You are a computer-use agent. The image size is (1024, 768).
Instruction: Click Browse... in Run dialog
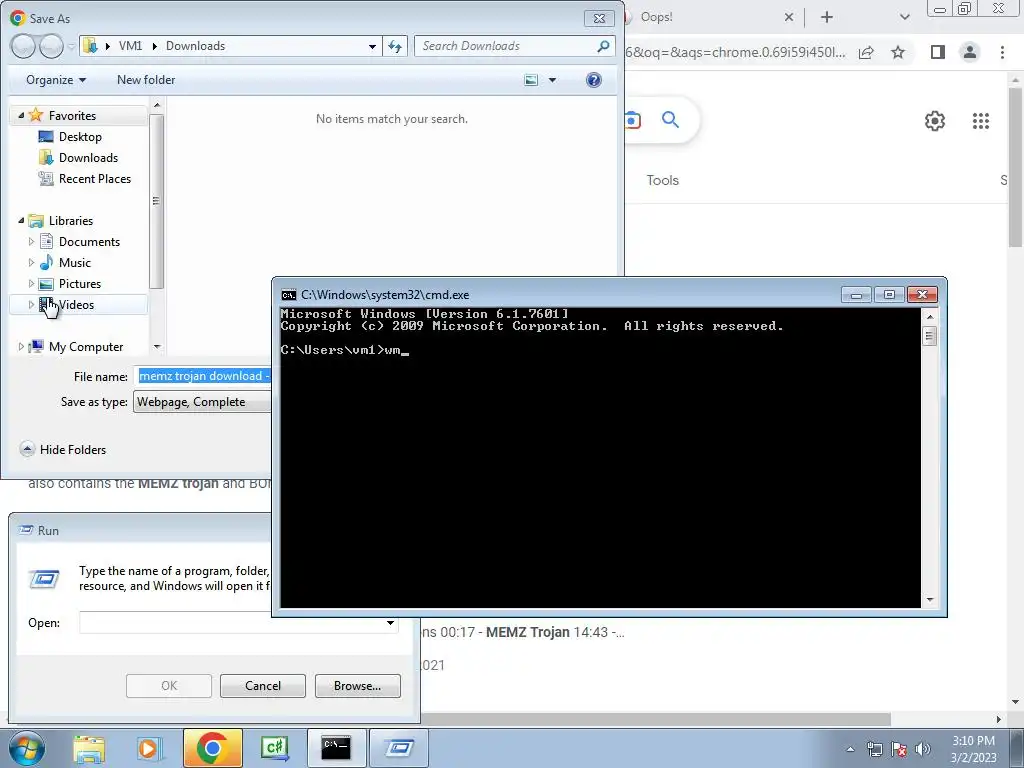pyautogui.click(x=357, y=686)
